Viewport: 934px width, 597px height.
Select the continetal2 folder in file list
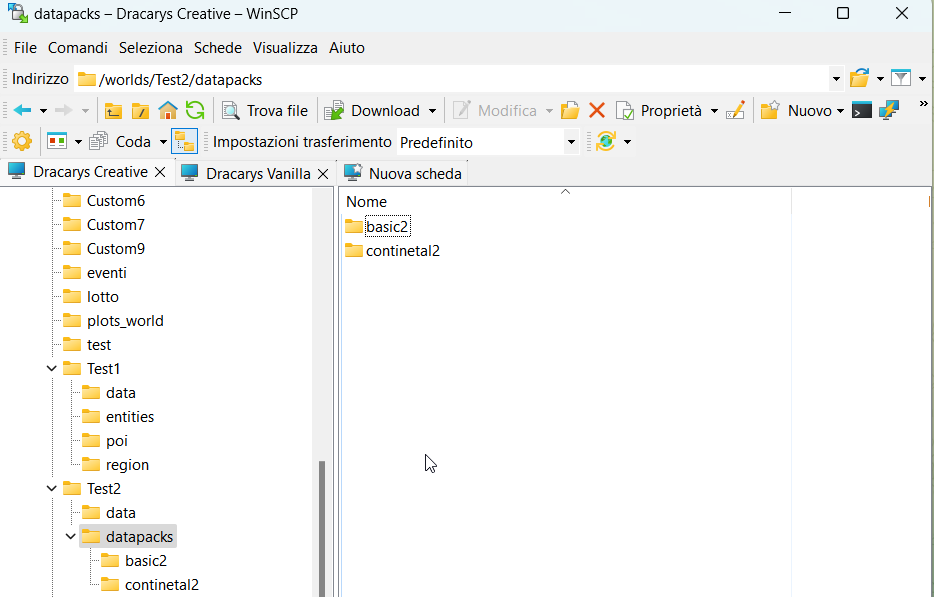pyautogui.click(x=402, y=251)
